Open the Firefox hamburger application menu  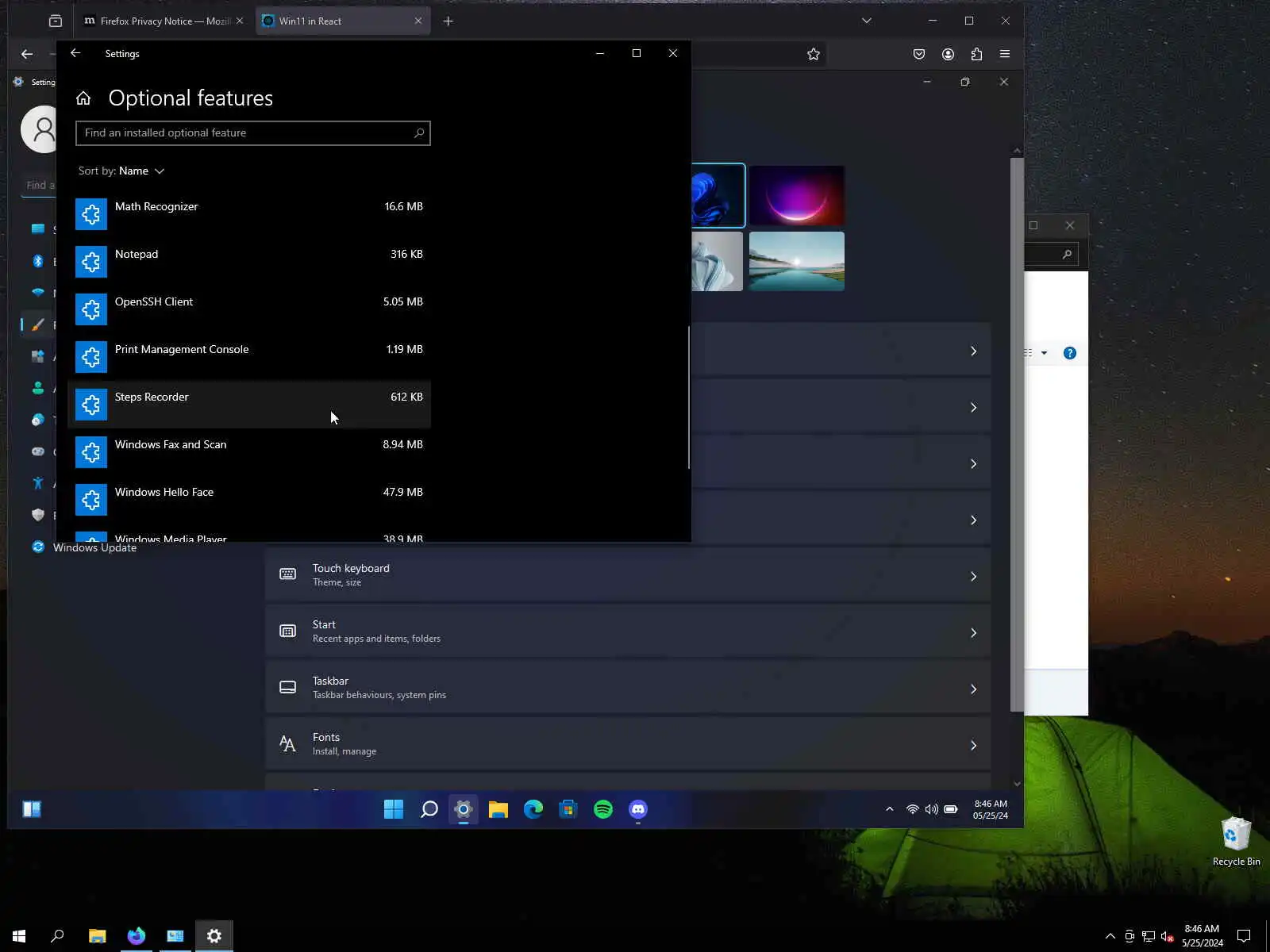pyautogui.click(x=1005, y=54)
